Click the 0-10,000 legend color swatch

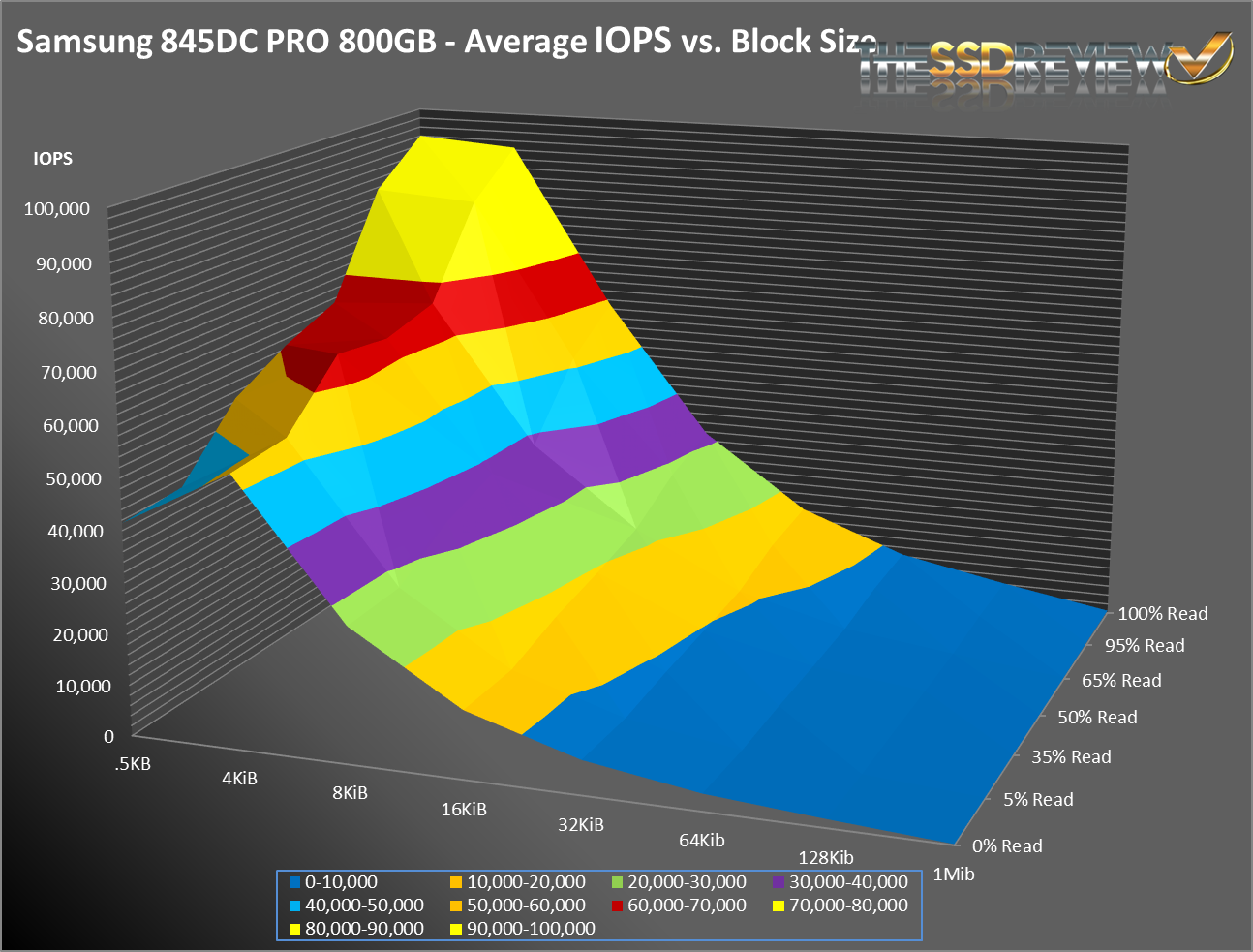295,882
